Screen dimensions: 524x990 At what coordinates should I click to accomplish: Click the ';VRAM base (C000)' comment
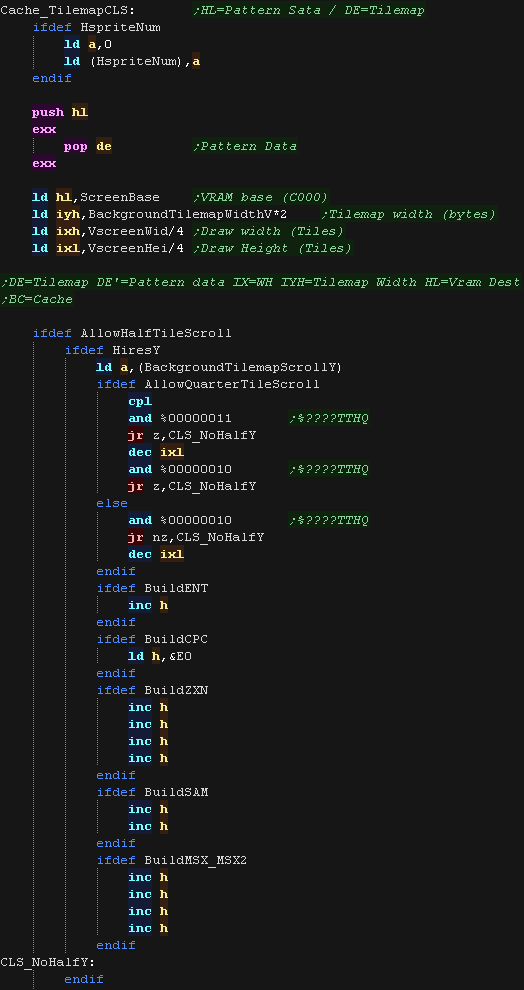(261, 198)
